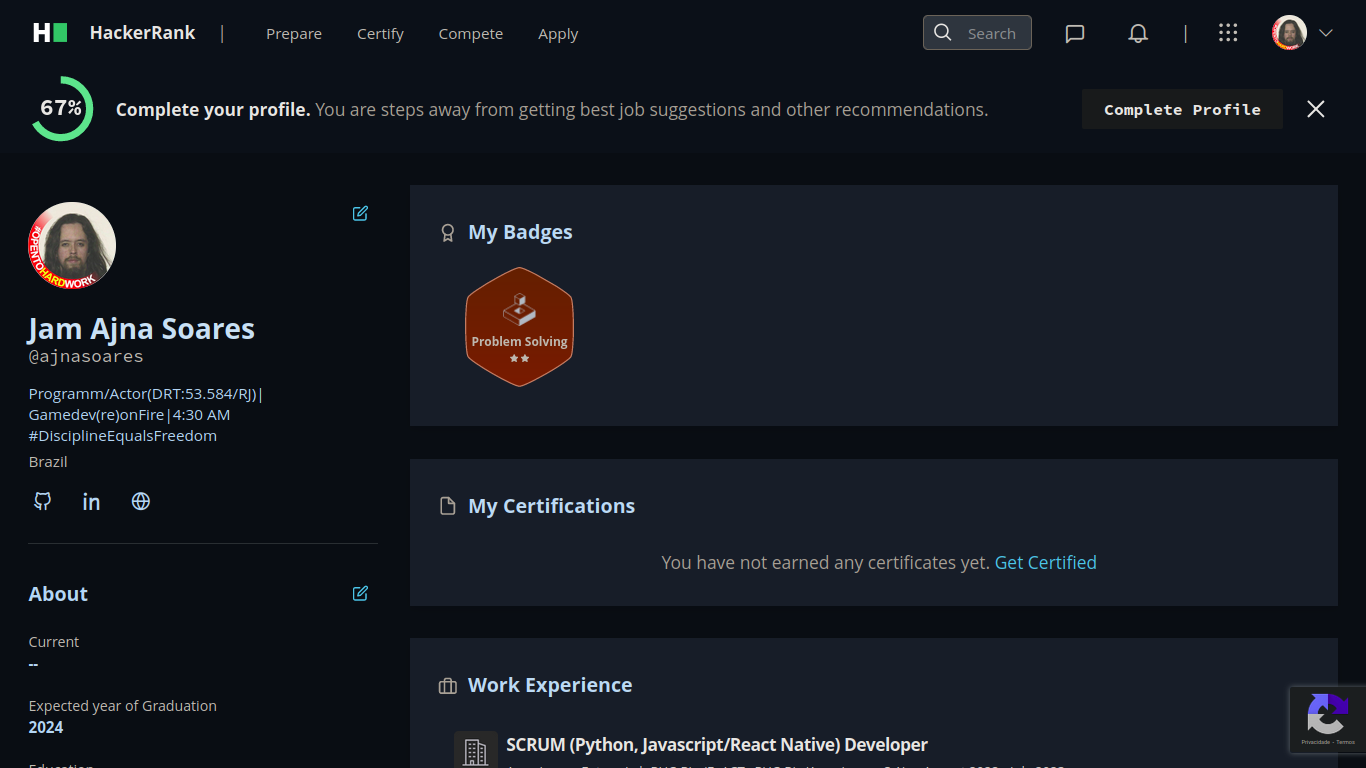Image resolution: width=1366 pixels, height=768 pixels.
Task: Edit profile with the top pencil icon
Action: (360, 213)
